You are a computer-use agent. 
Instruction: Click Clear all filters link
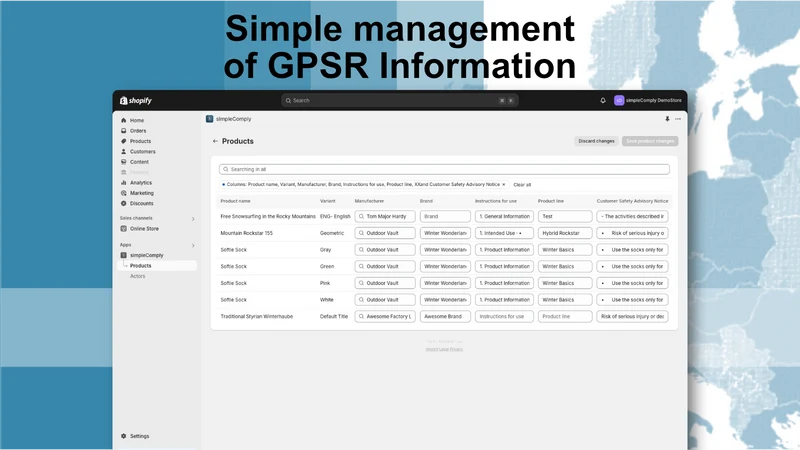[x=522, y=185]
